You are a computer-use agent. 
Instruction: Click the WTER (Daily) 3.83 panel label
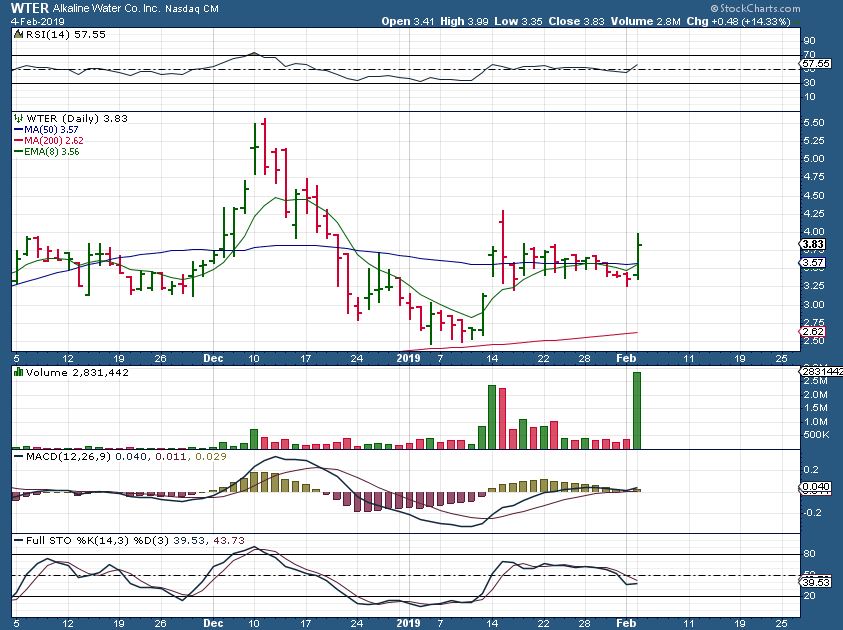(77, 118)
